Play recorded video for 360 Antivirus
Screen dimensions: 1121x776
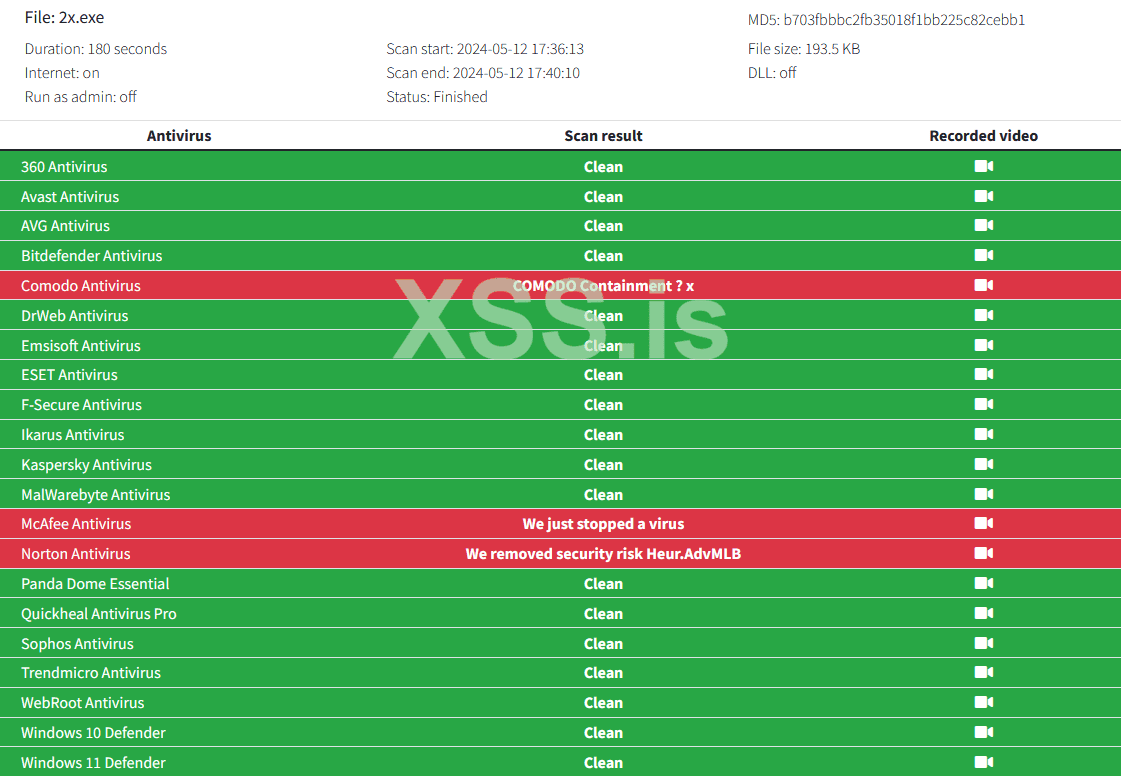coord(983,166)
